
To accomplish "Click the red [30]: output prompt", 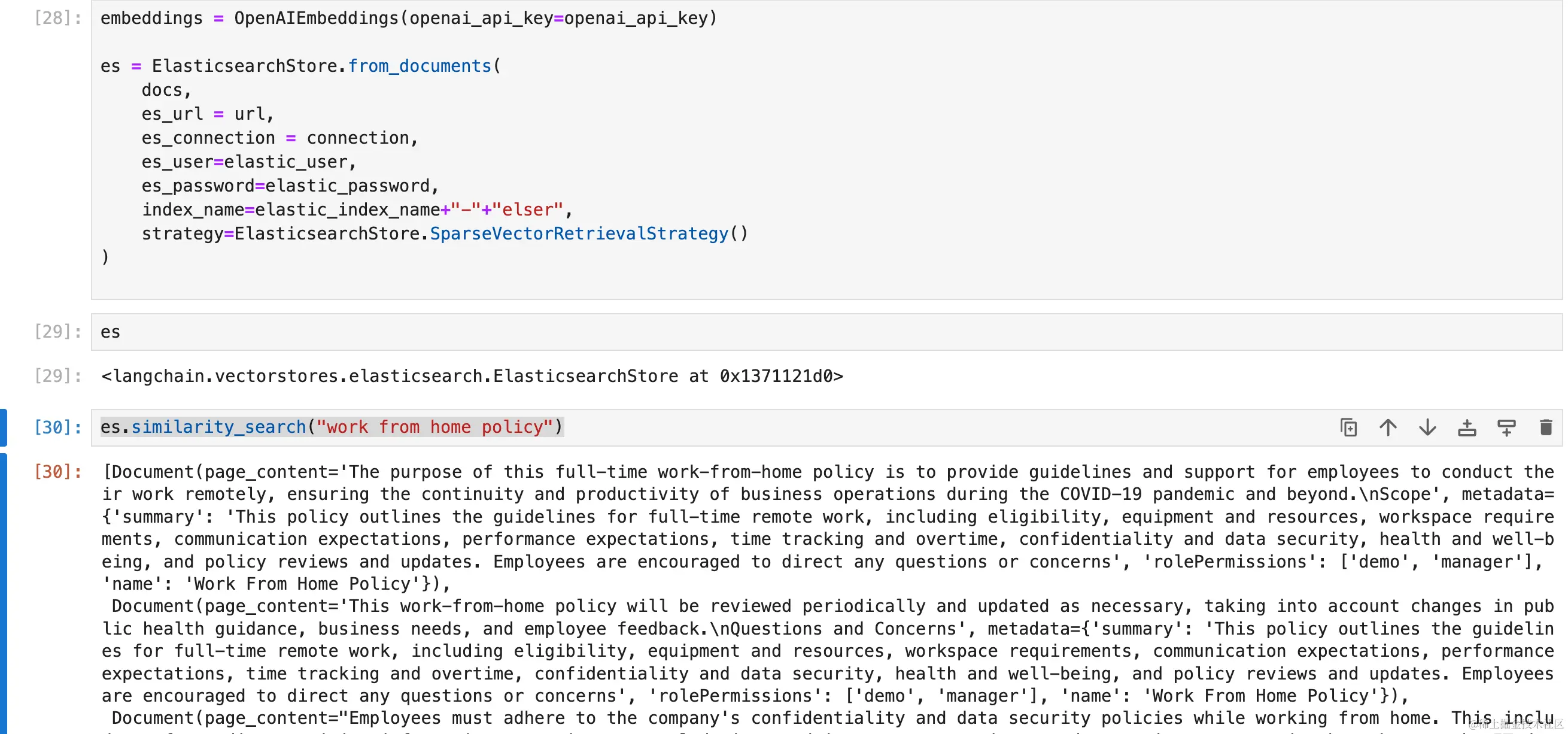I will click(58, 472).
